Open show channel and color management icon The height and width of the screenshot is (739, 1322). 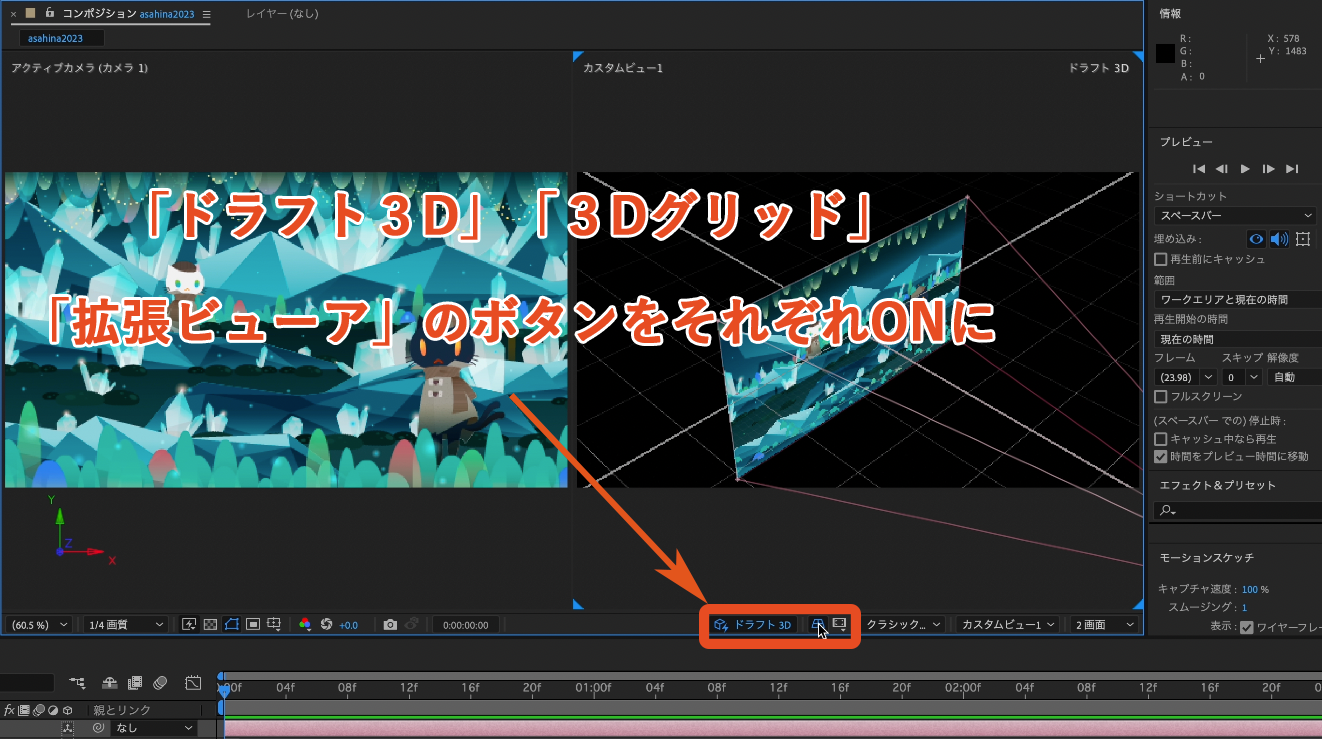(x=306, y=625)
